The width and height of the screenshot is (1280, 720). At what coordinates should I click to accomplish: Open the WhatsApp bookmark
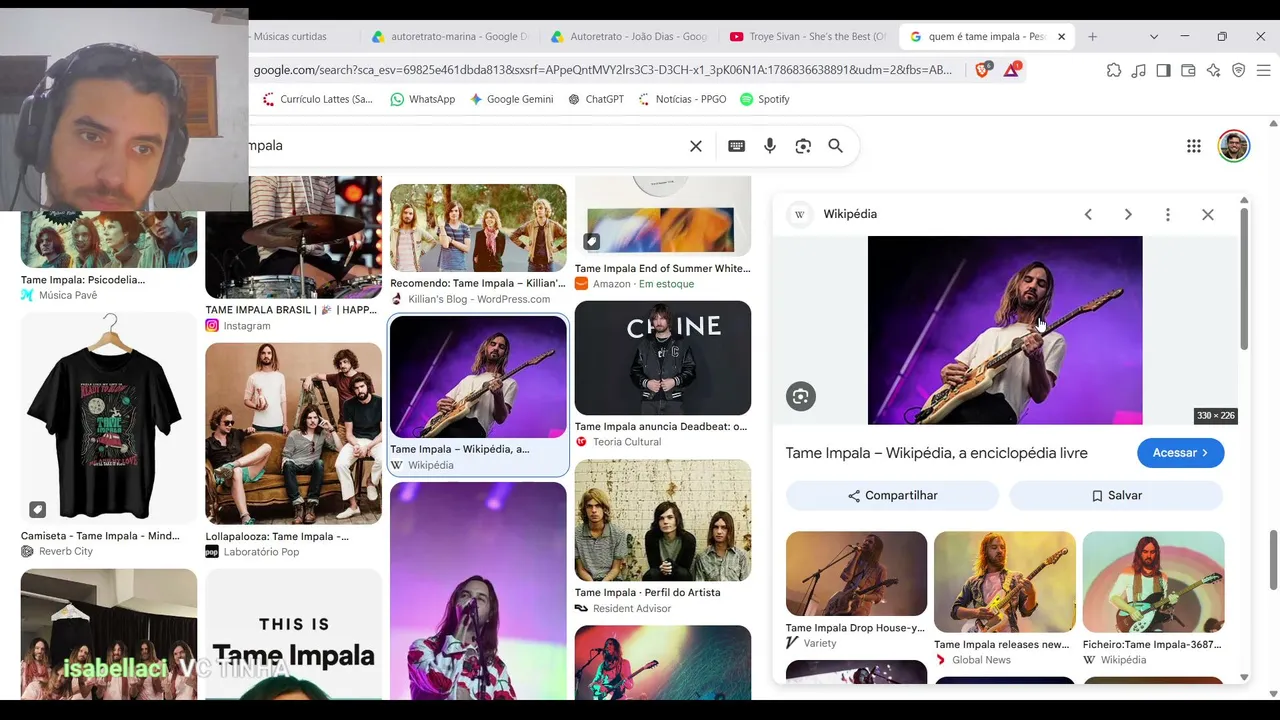pos(422,99)
